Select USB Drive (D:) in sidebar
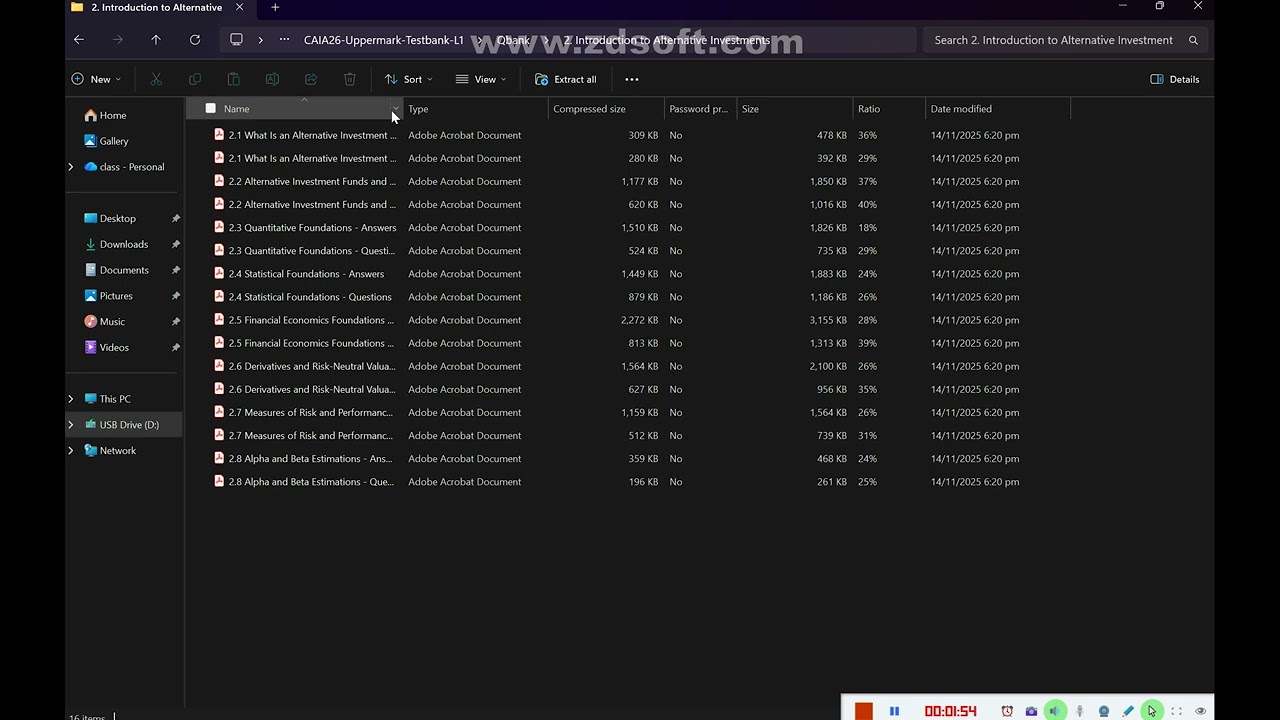Viewport: 1280px width, 720px height. (129, 425)
